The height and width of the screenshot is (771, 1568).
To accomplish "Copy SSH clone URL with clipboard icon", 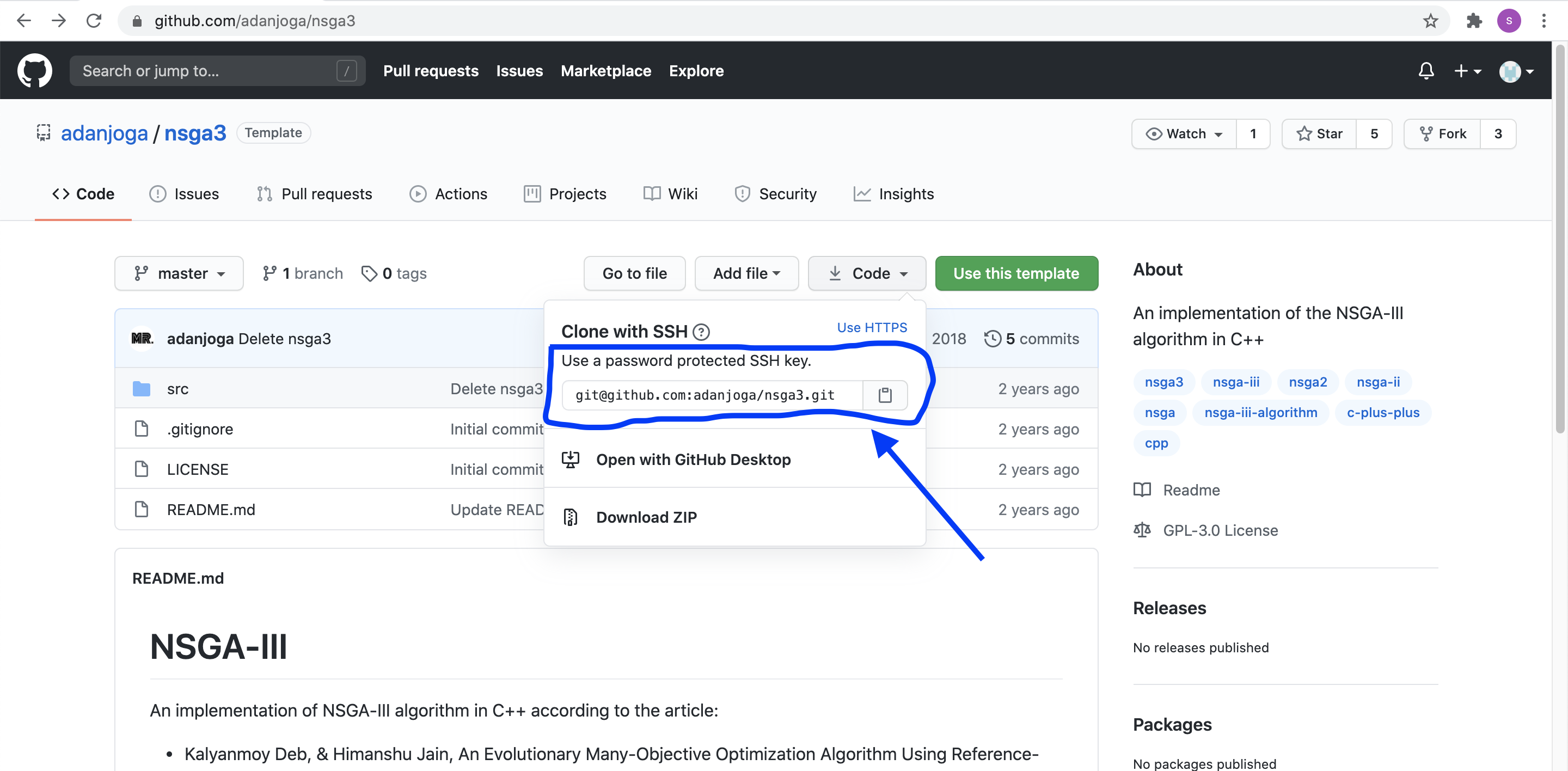I will 885,395.
